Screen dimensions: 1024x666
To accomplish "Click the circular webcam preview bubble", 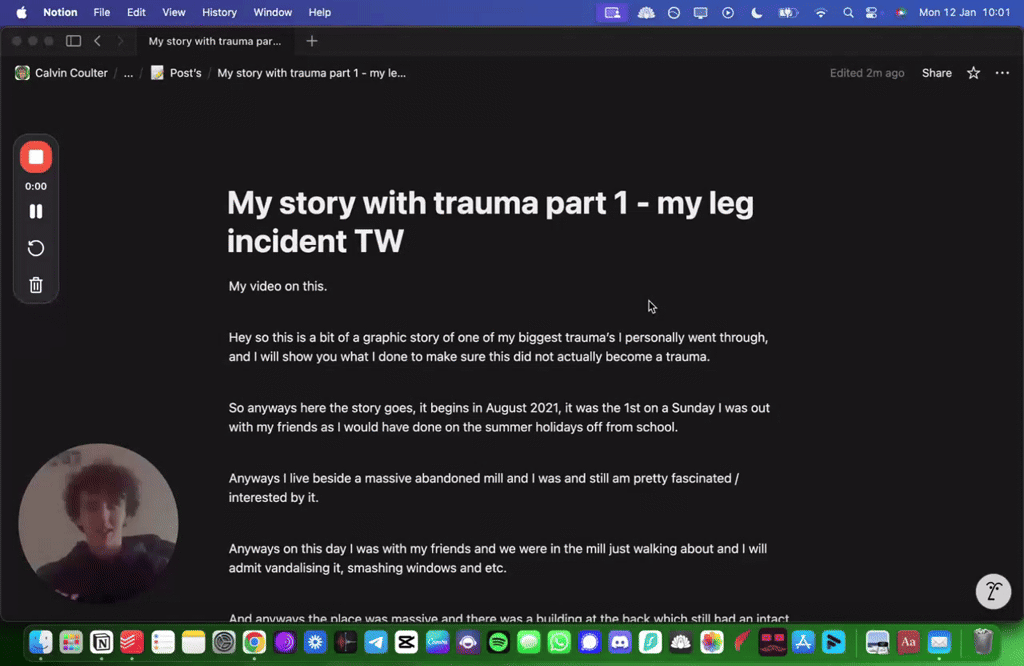I will click(x=98, y=522).
